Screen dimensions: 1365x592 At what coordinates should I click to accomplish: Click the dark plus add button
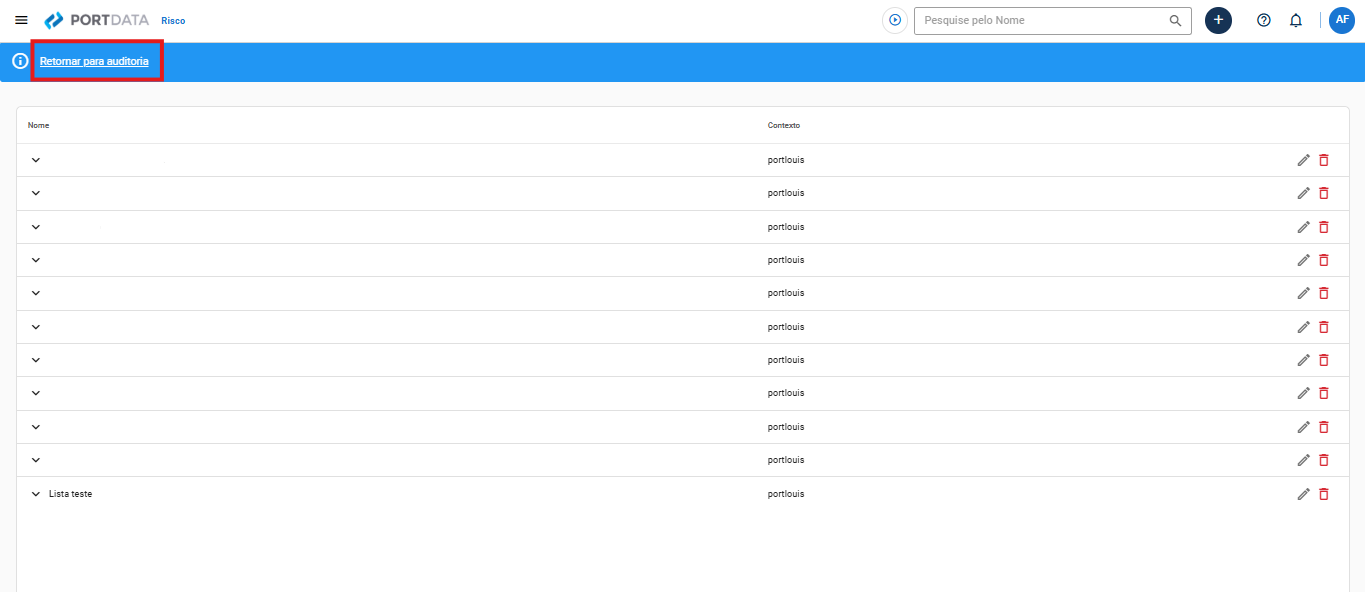(1218, 20)
